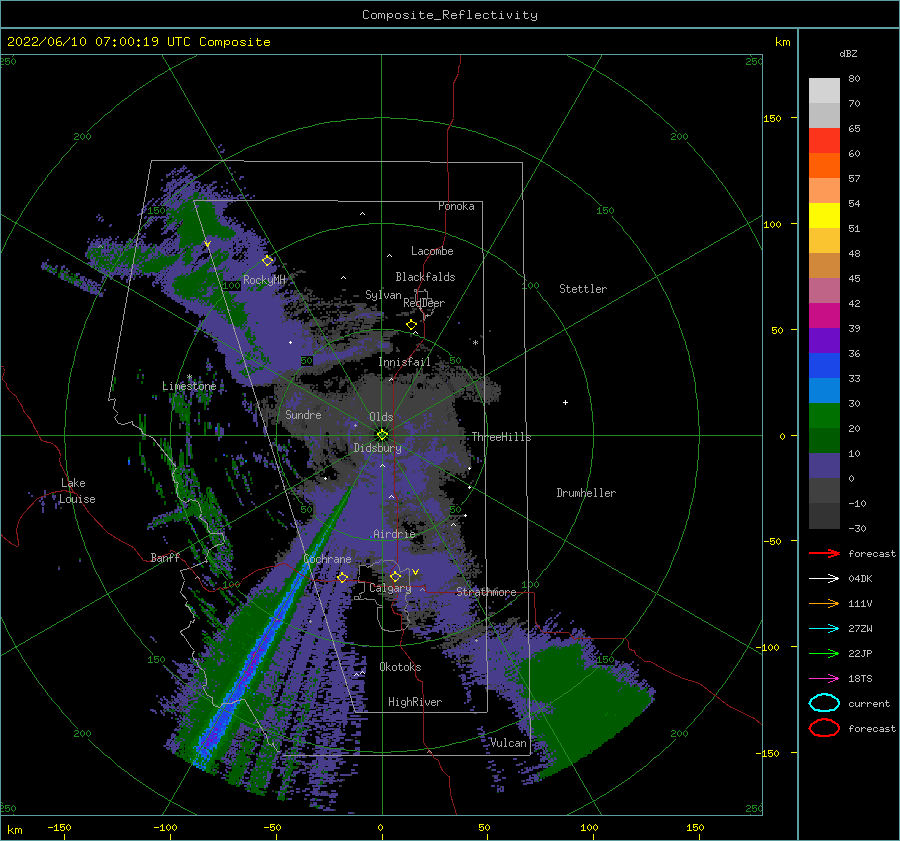
Task: Click the cyan current ellipse icon
Action: (x=824, y=703)
